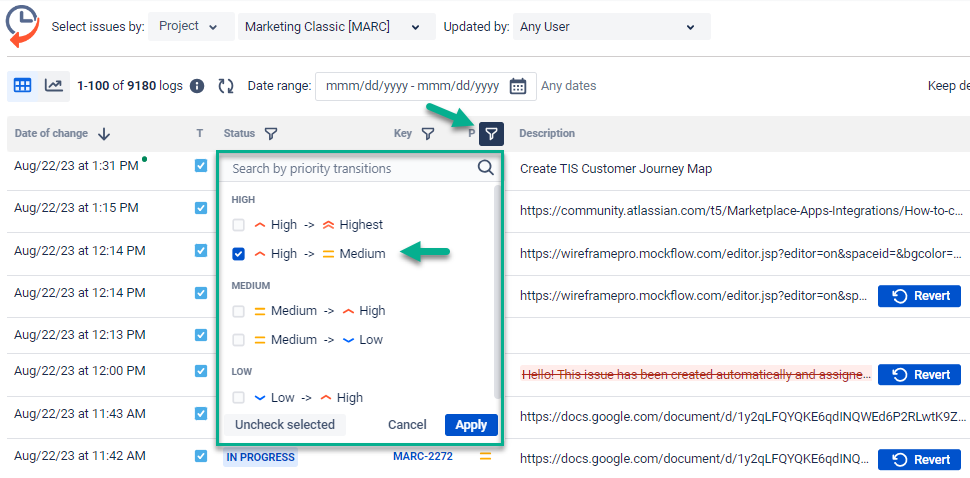The height and width of the screenshot is (478, 970).
Task: Toggle checkbox for 11:42 AM row
Action: point(200,456)
